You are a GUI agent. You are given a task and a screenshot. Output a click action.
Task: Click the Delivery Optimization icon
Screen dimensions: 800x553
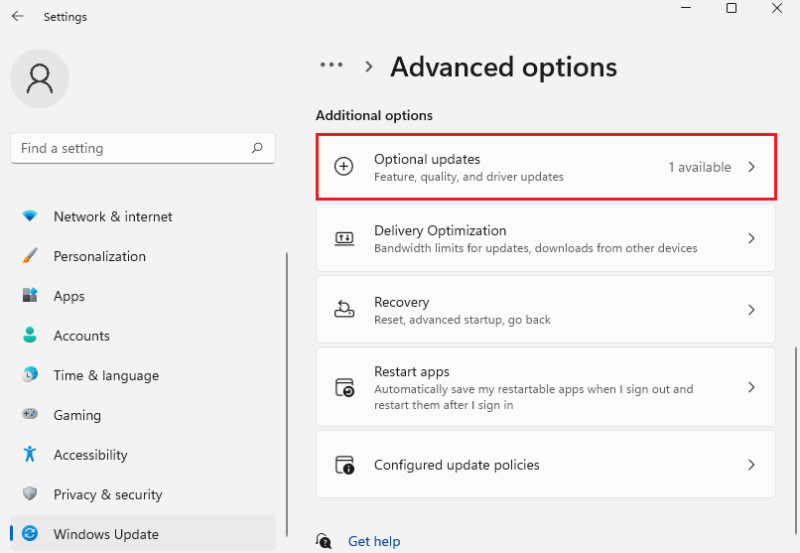(344, 238)
